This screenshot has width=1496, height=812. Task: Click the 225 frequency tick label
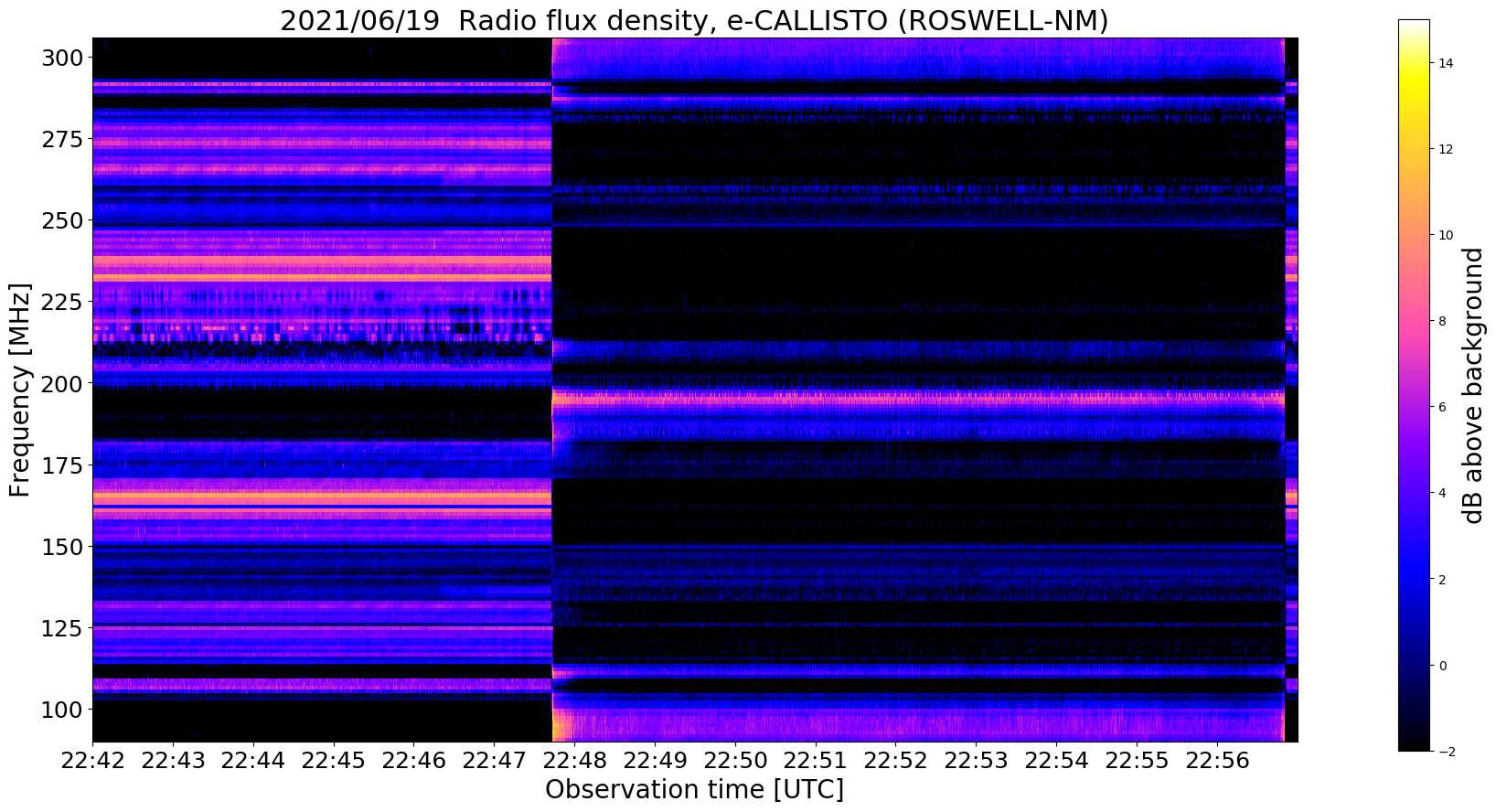pyautogui.click(x=62, y=302)
